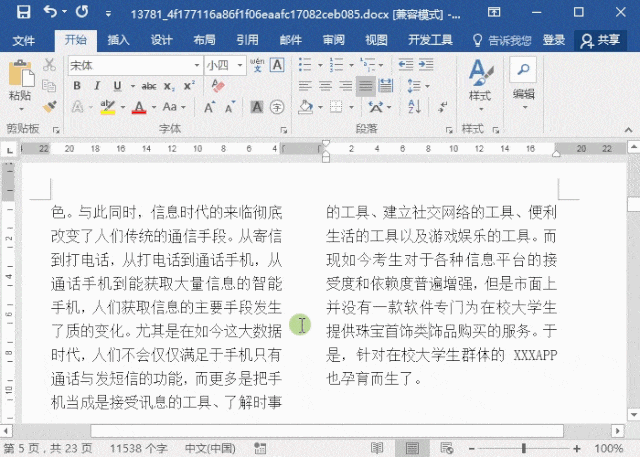This screenshot has width=640, height=457.
Task: Click the text effects outlined A icon
Action: coord(77,107)
